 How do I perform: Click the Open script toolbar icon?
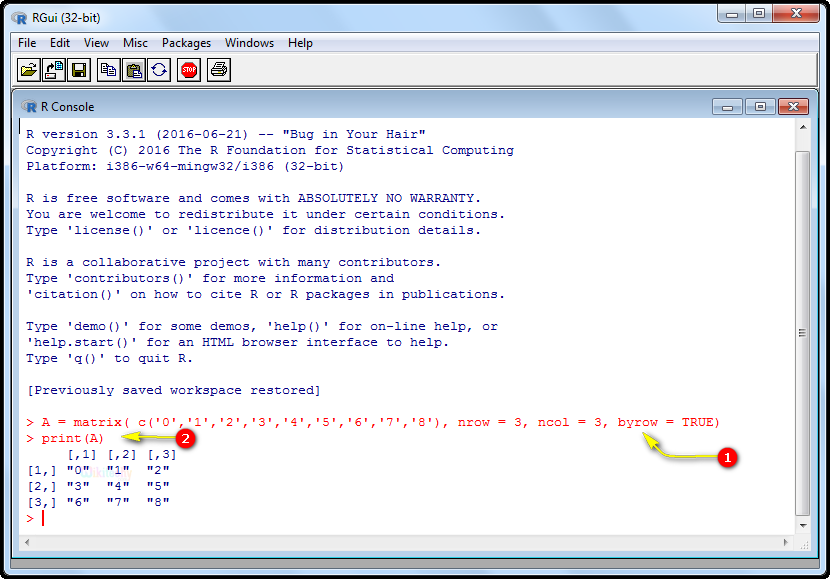(x=29, y=70)
